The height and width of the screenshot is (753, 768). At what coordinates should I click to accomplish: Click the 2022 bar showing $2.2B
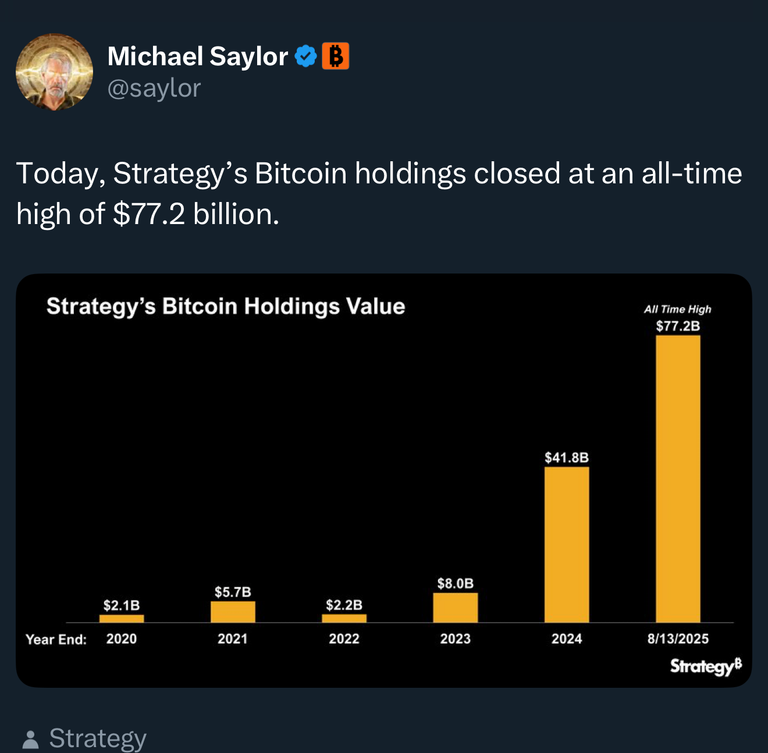[x=344, y=618]
